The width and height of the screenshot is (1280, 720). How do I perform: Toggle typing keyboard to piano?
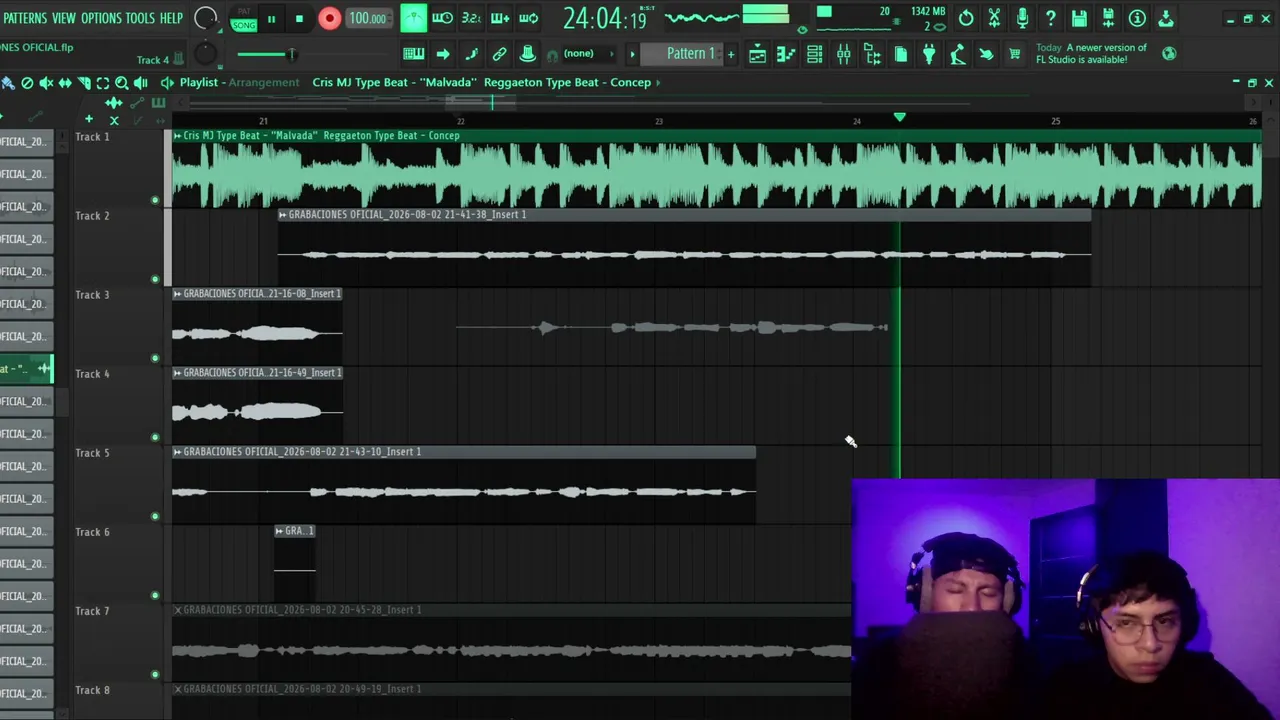pos(414,53)
